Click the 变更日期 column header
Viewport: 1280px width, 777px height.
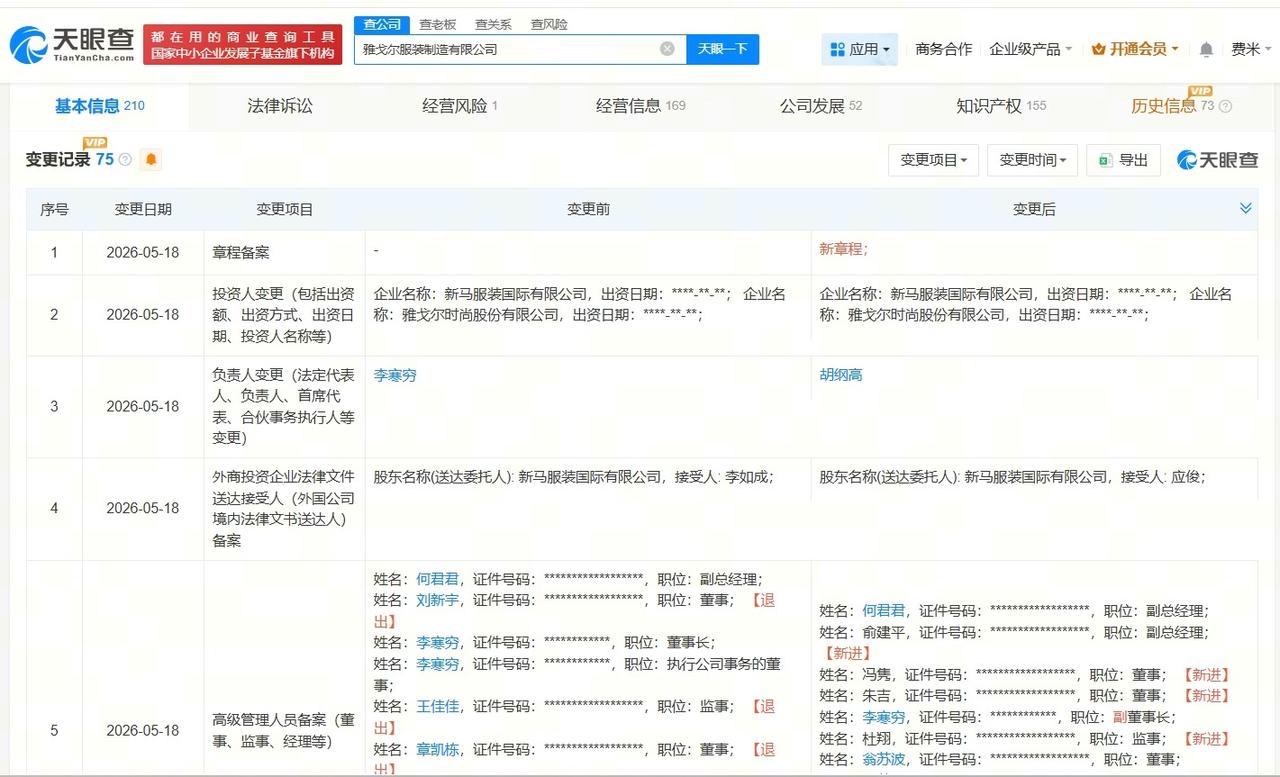[143, 209]
